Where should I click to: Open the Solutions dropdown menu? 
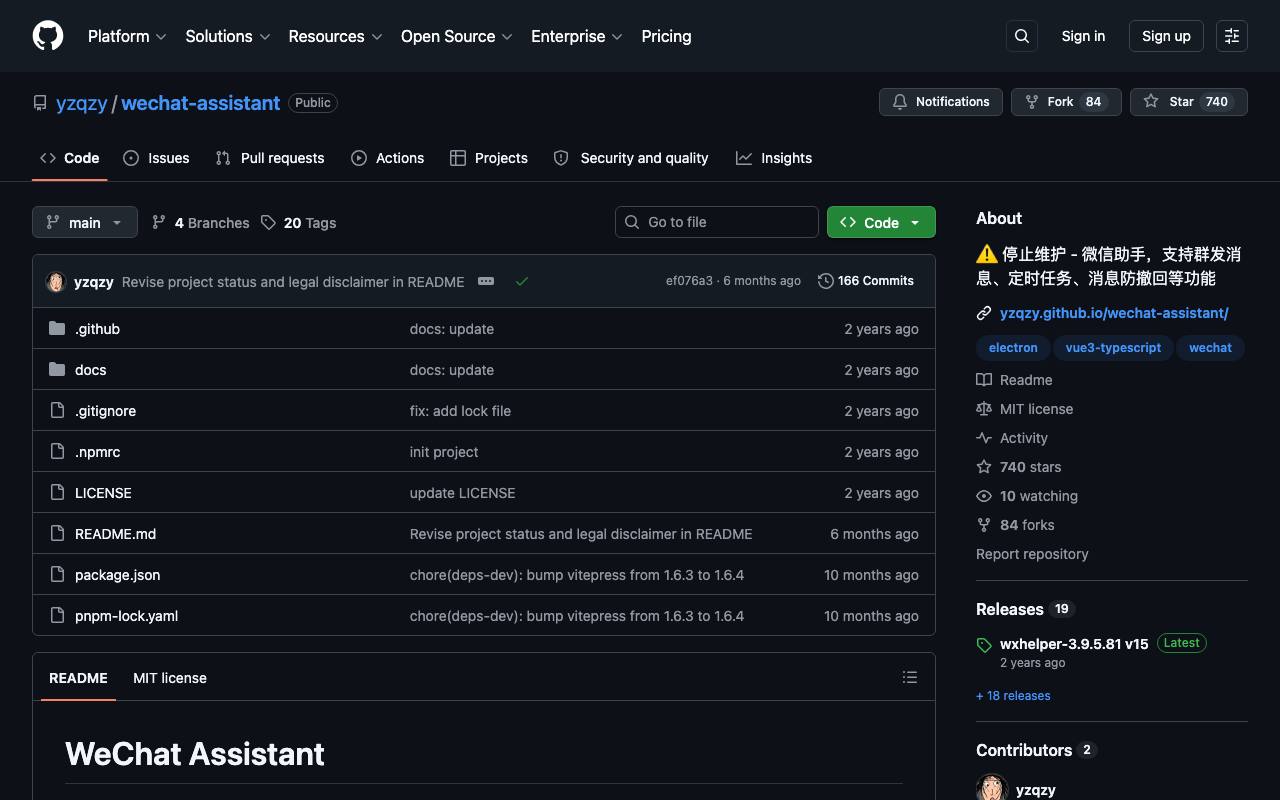pyautogui.click(x=228, y=36)
